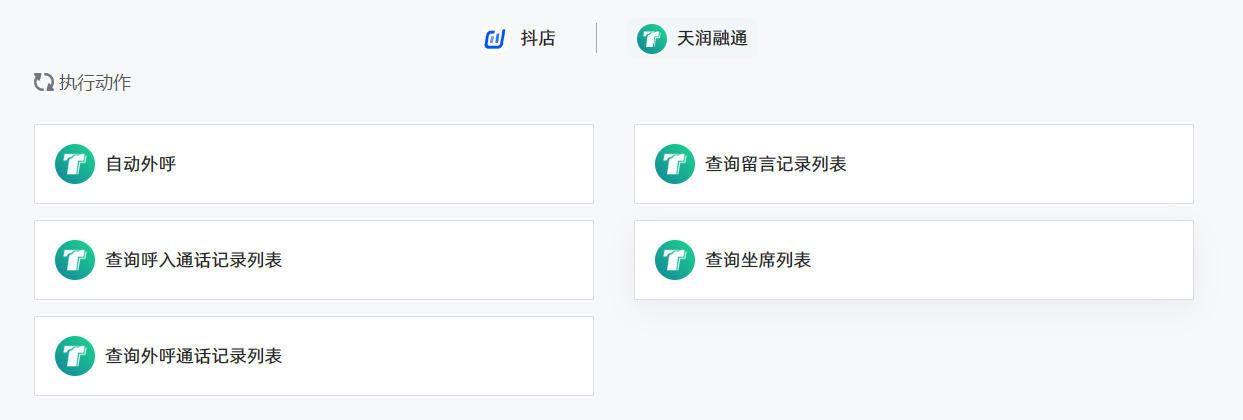Click empty area of 查询坐席列表 card
The image size is (1243, 420).
coord(1000,260)
